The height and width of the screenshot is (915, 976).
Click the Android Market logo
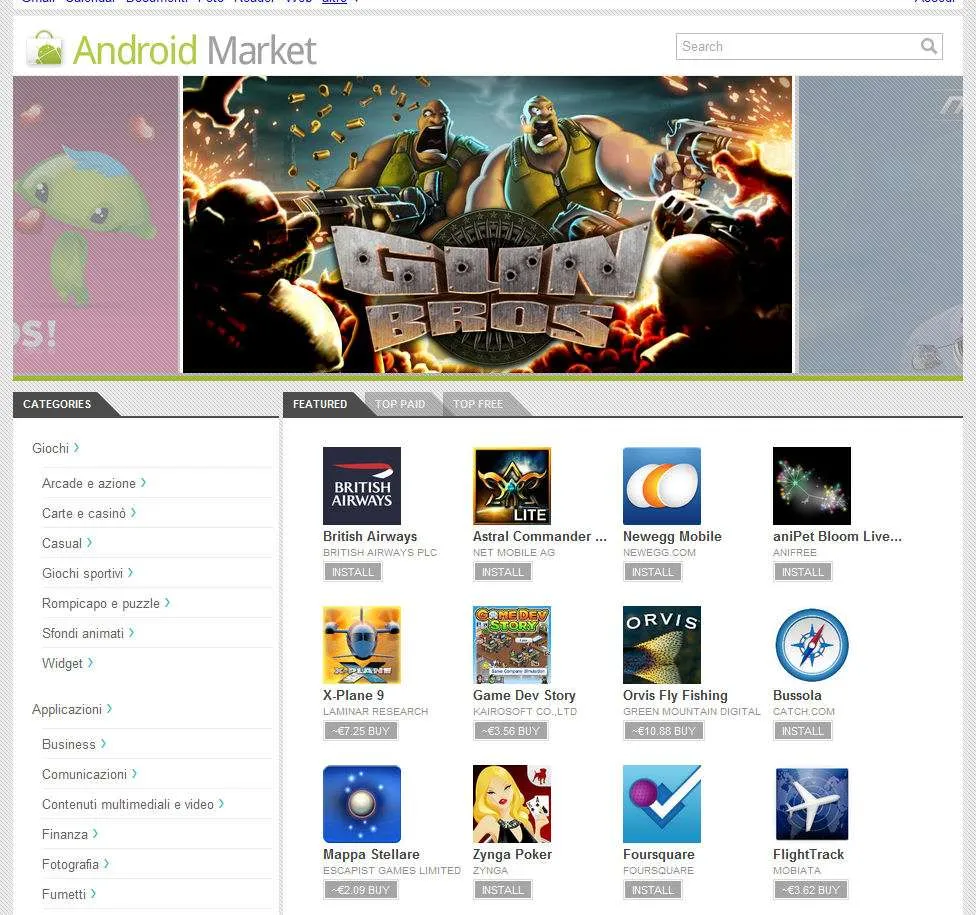pos(172,49)
